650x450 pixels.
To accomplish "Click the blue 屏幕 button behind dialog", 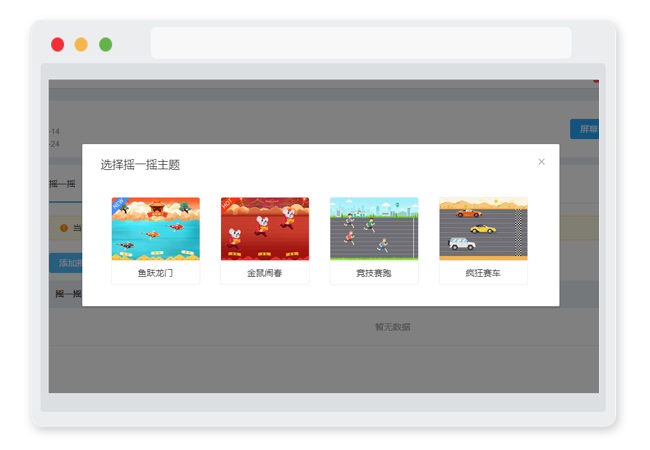I will coord(585,129).
